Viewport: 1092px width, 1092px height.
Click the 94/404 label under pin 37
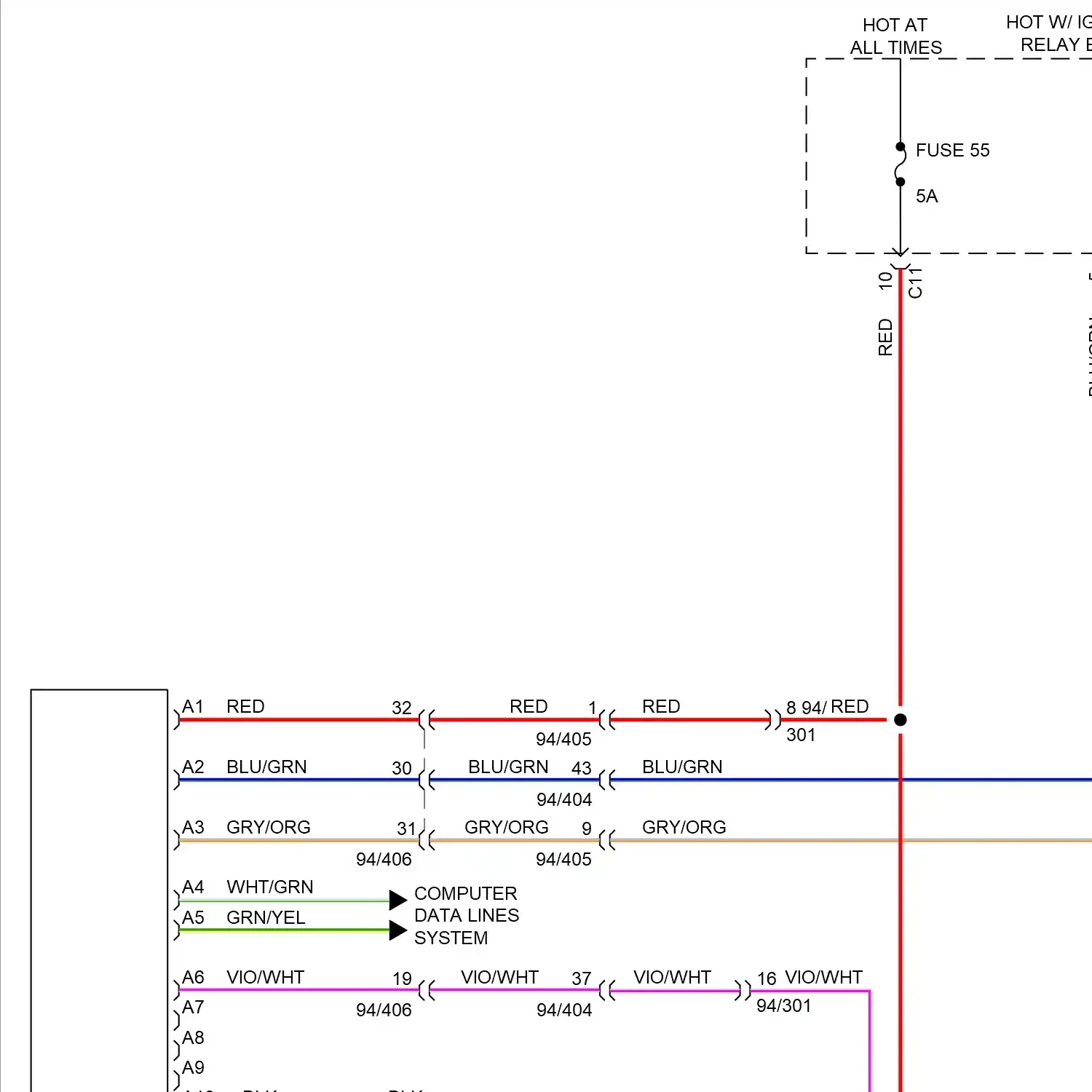pos(564,1010)
